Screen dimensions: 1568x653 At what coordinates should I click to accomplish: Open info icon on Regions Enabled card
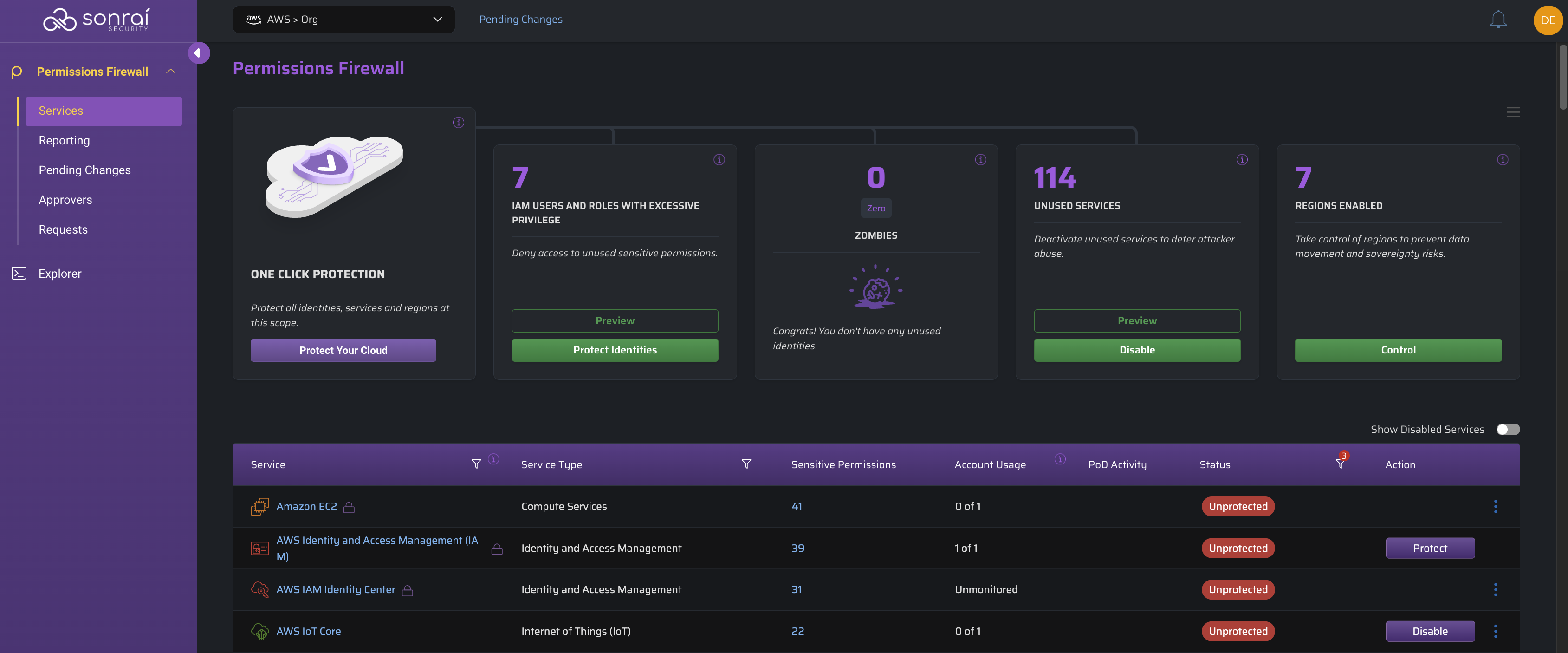pyautogui.click(x=1502, y=160)
